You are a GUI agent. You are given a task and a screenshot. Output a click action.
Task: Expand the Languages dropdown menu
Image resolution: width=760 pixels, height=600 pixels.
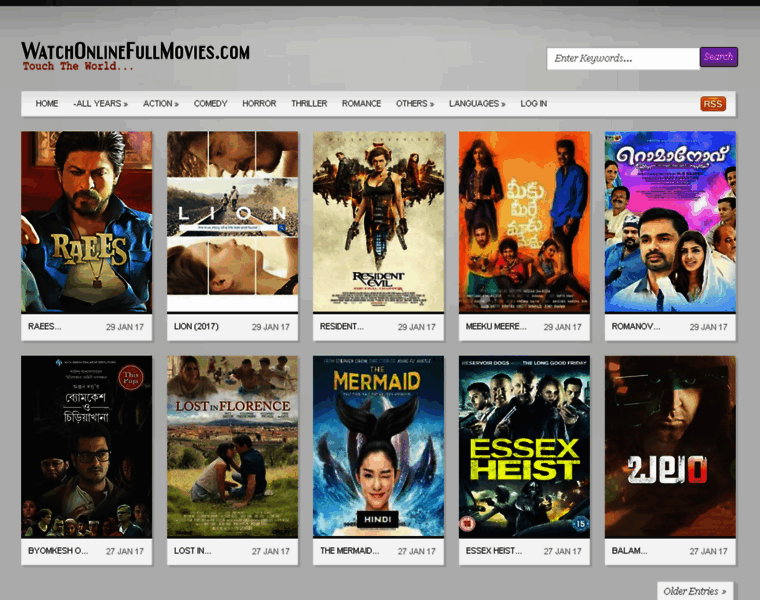[x=477, y=104]
